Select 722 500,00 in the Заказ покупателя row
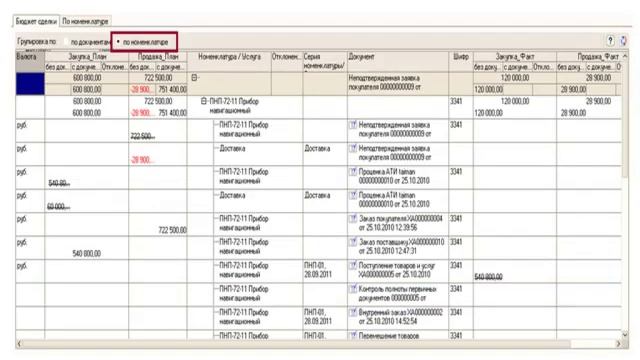This screenshot has height=360, width=640. 172,230
